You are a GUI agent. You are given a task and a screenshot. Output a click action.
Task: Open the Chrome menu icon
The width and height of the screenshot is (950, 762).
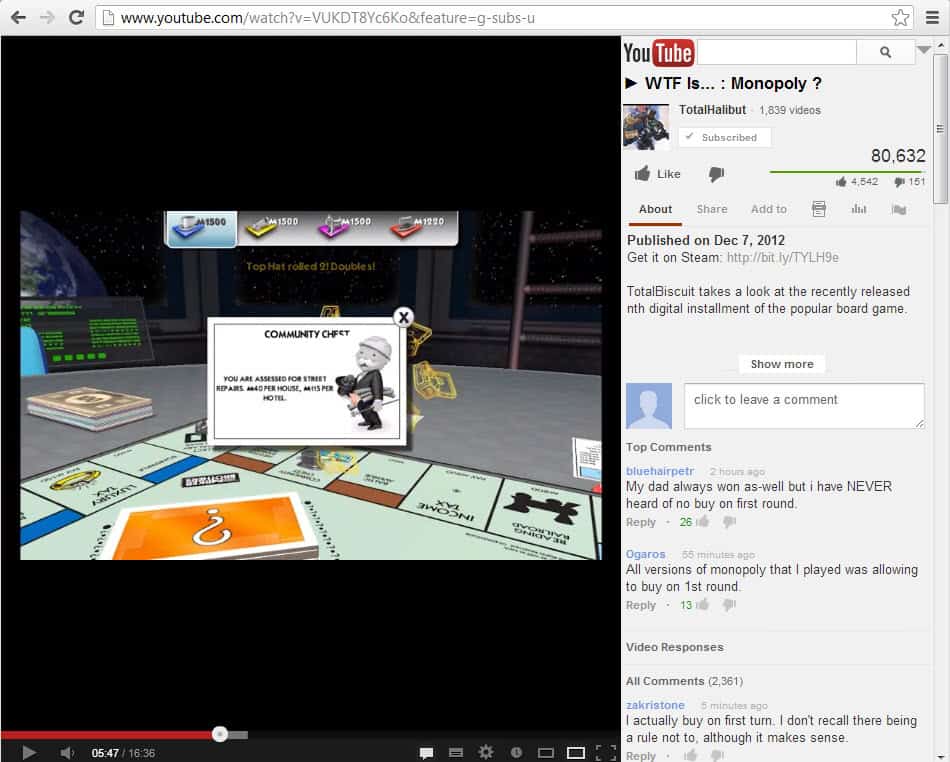coord(932,18)
